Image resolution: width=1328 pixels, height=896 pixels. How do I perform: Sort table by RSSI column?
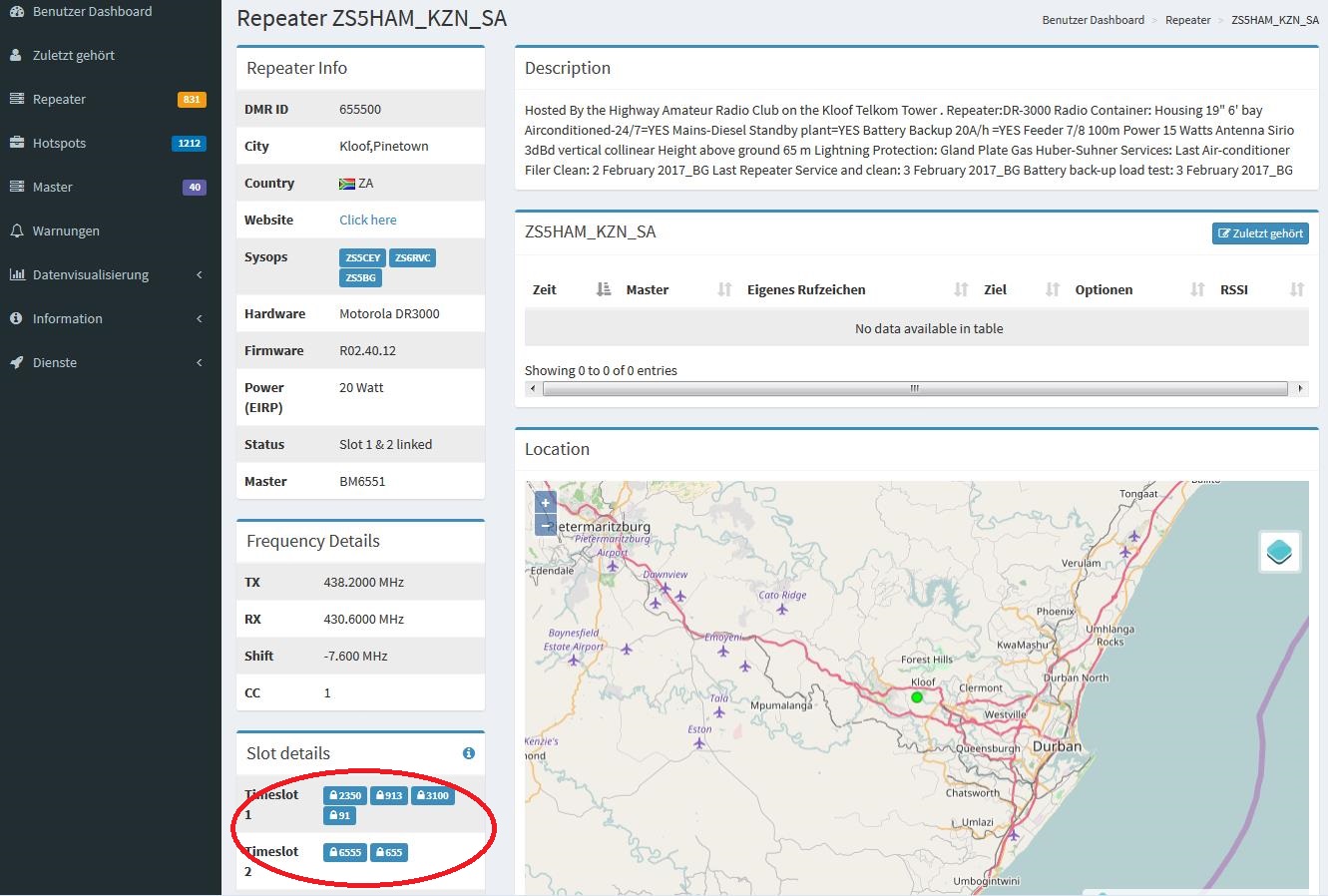pos(1261,289)
